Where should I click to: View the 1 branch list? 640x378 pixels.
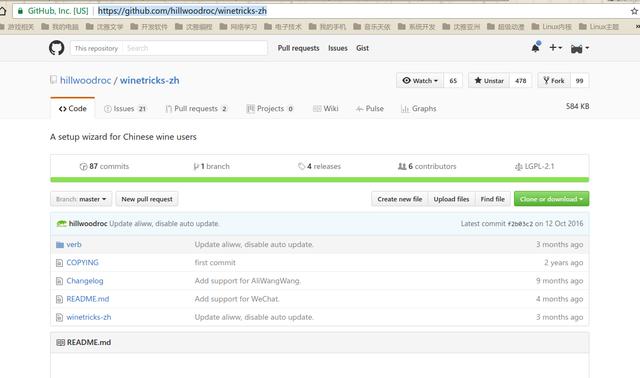pos(211,166)
